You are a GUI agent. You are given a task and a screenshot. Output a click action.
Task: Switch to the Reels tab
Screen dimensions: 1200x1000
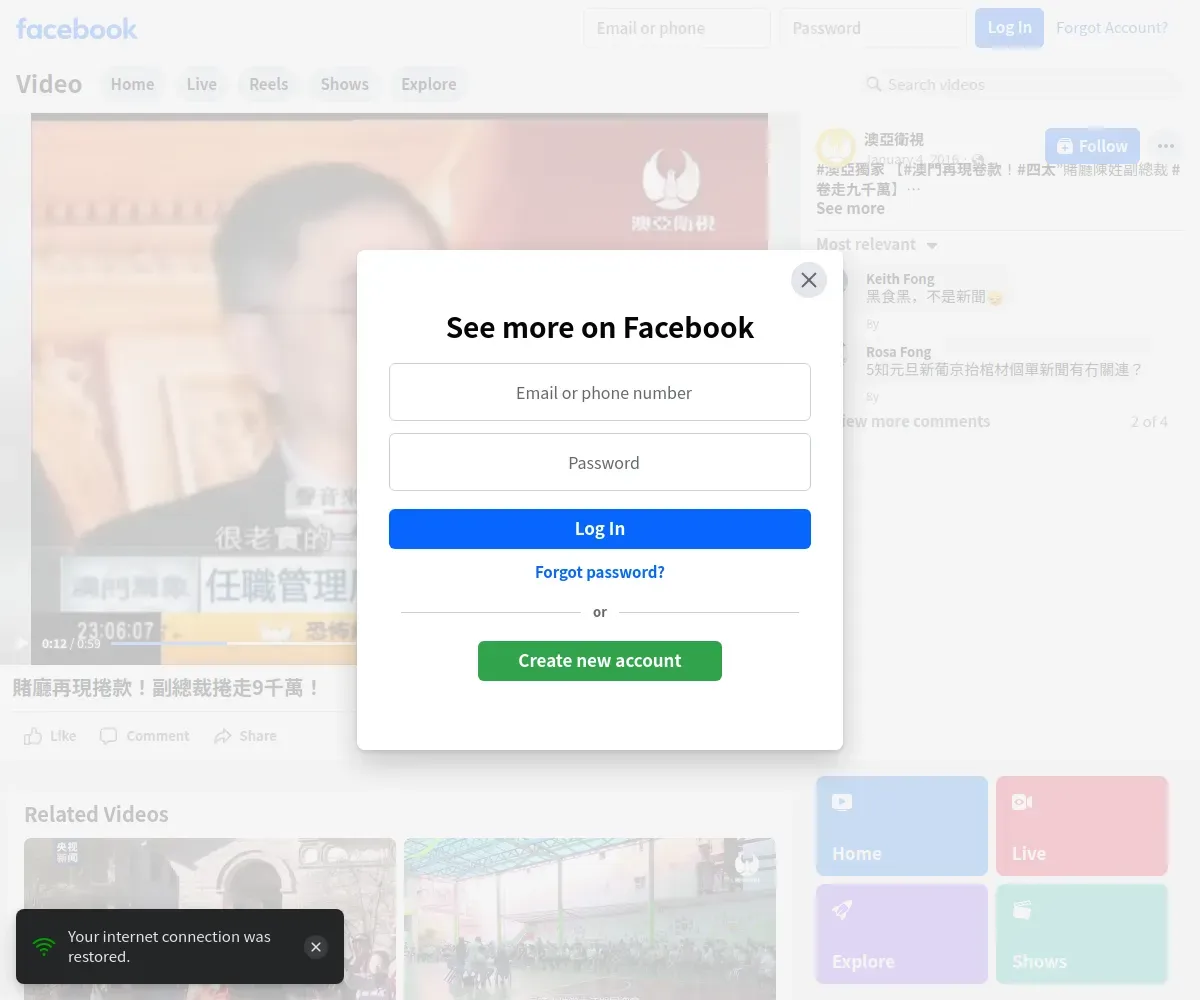pos(269,84)
